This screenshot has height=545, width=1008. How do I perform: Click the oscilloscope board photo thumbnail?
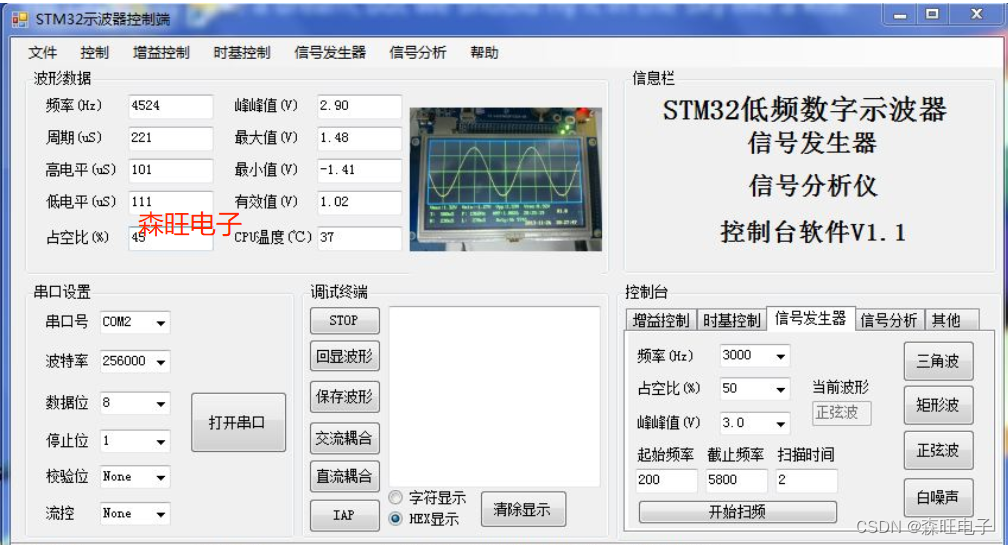tap(506, 179)
